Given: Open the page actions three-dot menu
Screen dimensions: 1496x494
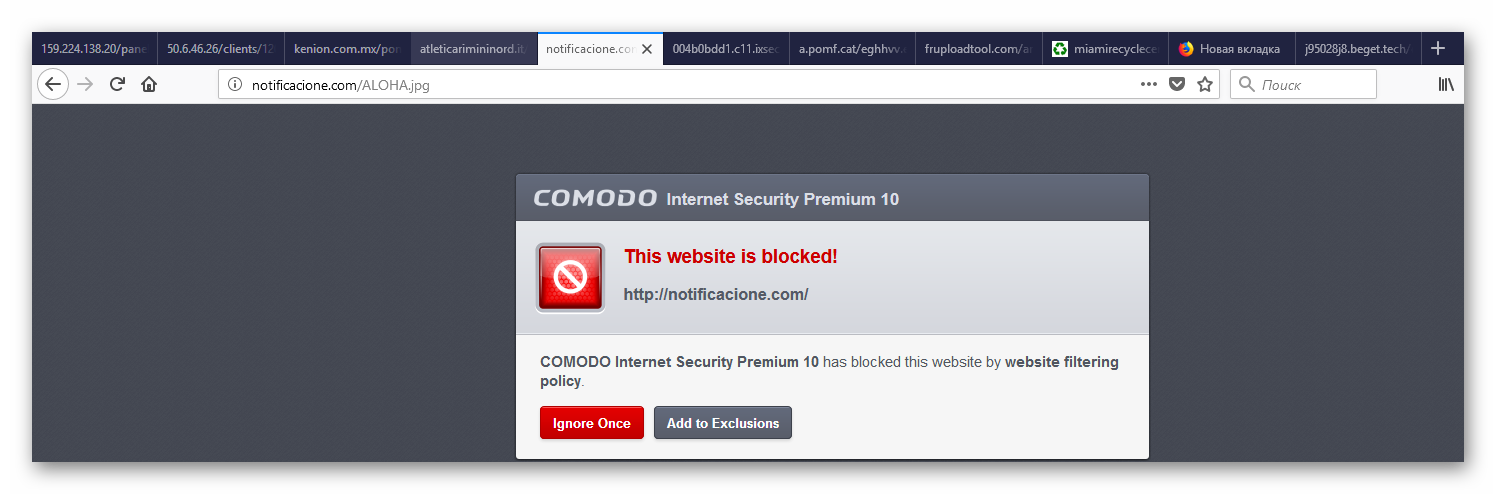Looking at the screenshot, I should click(1148, 85).
